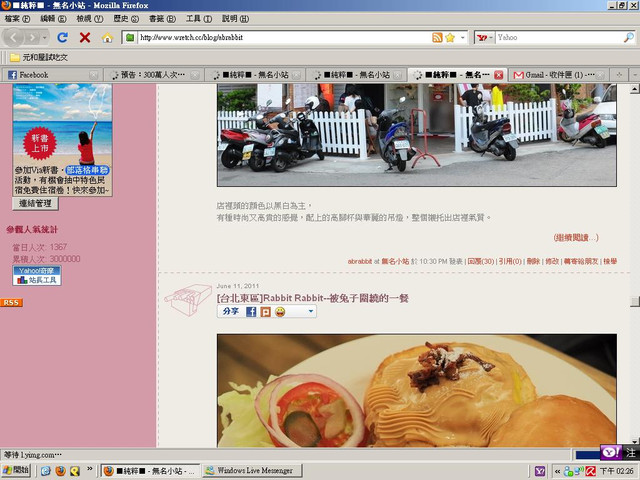
Task: Switch to the 預告：300萬人次 tab
Action: point(153,75)
